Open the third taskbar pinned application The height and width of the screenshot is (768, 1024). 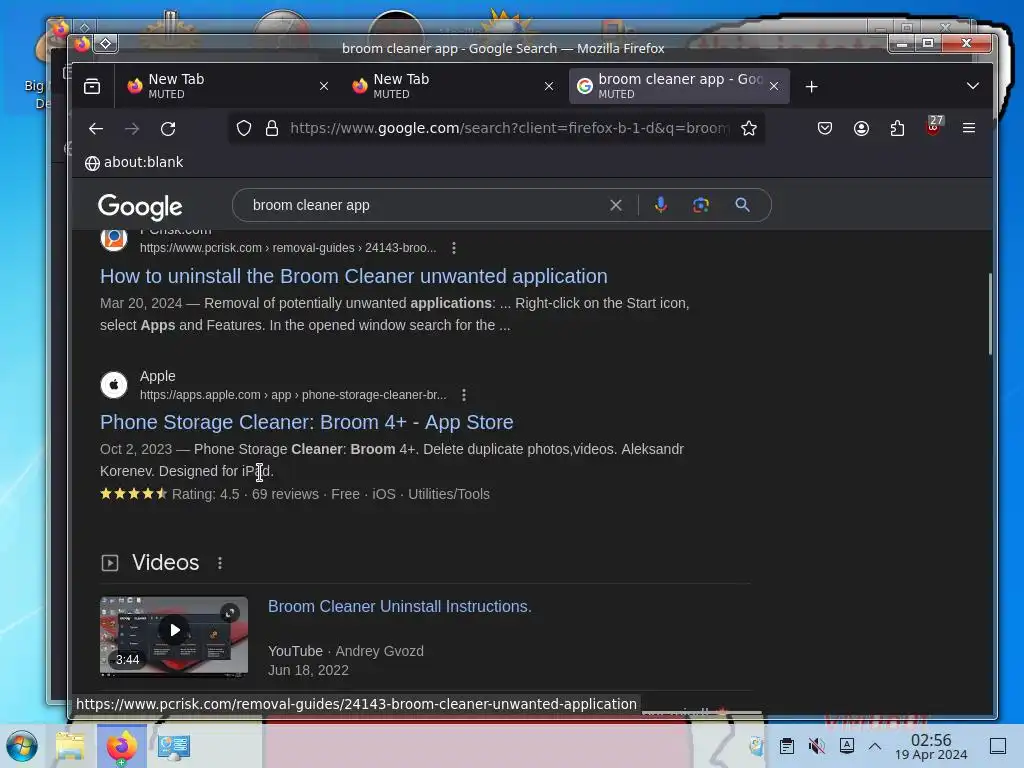coord(174,746)
